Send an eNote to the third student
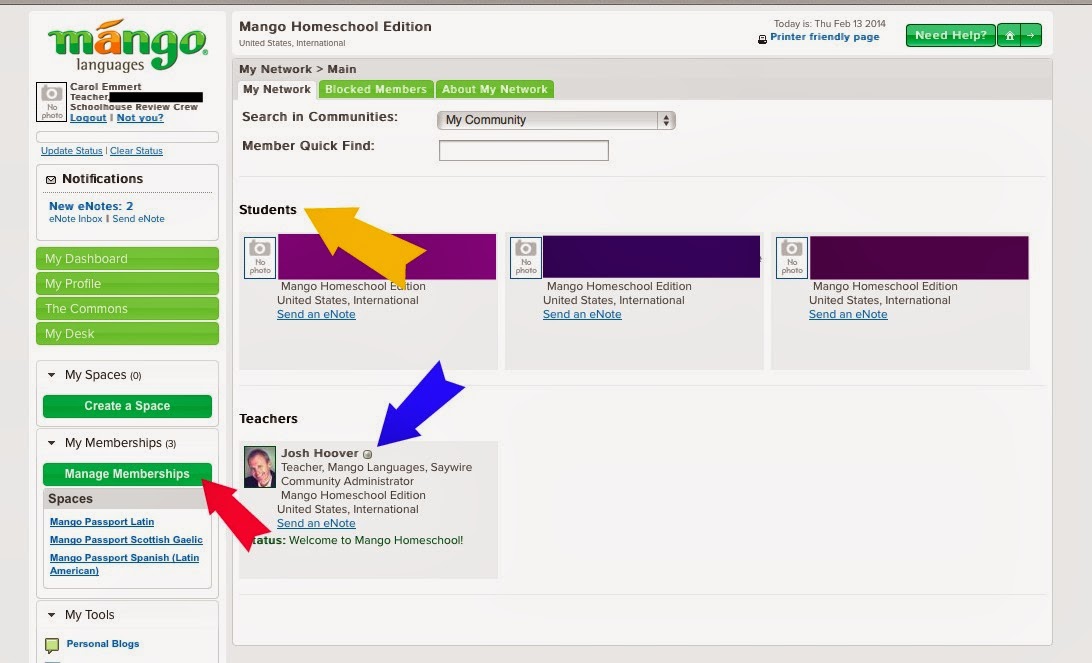This screenshot has width=1092, height=663. (848, 314)
